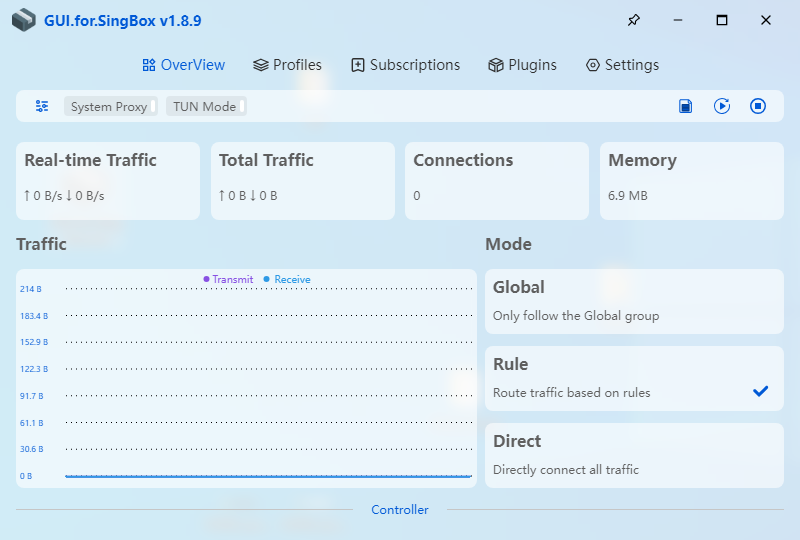Click the 214 B axis label

point(31,289)
